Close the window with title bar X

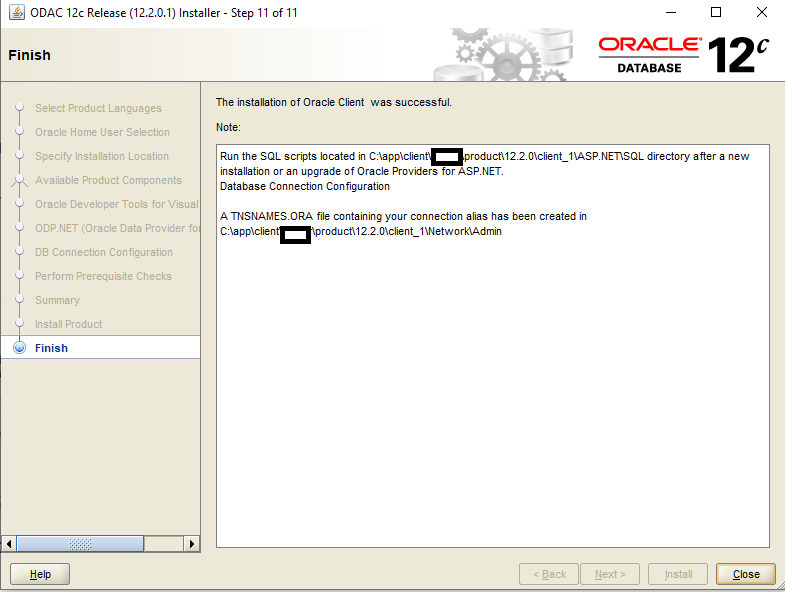point(761,13)
